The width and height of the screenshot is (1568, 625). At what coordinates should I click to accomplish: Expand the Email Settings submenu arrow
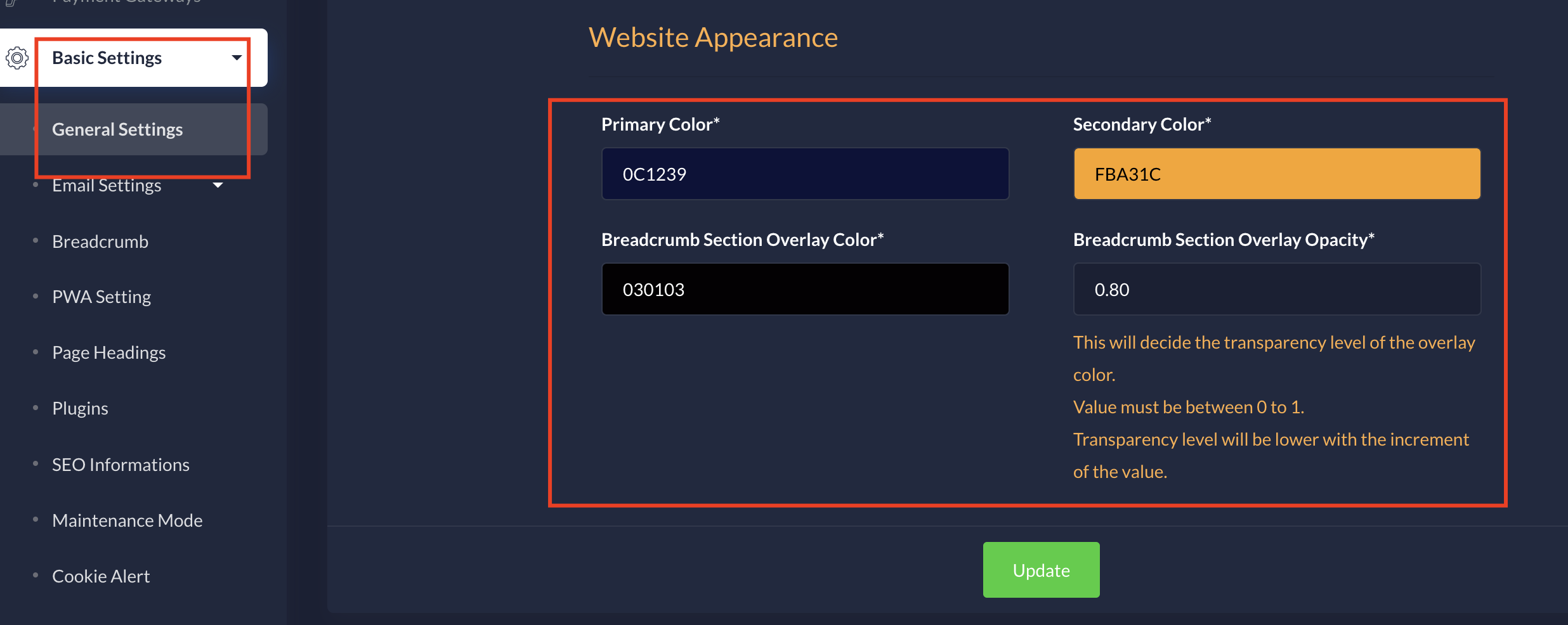coord(218,185)
